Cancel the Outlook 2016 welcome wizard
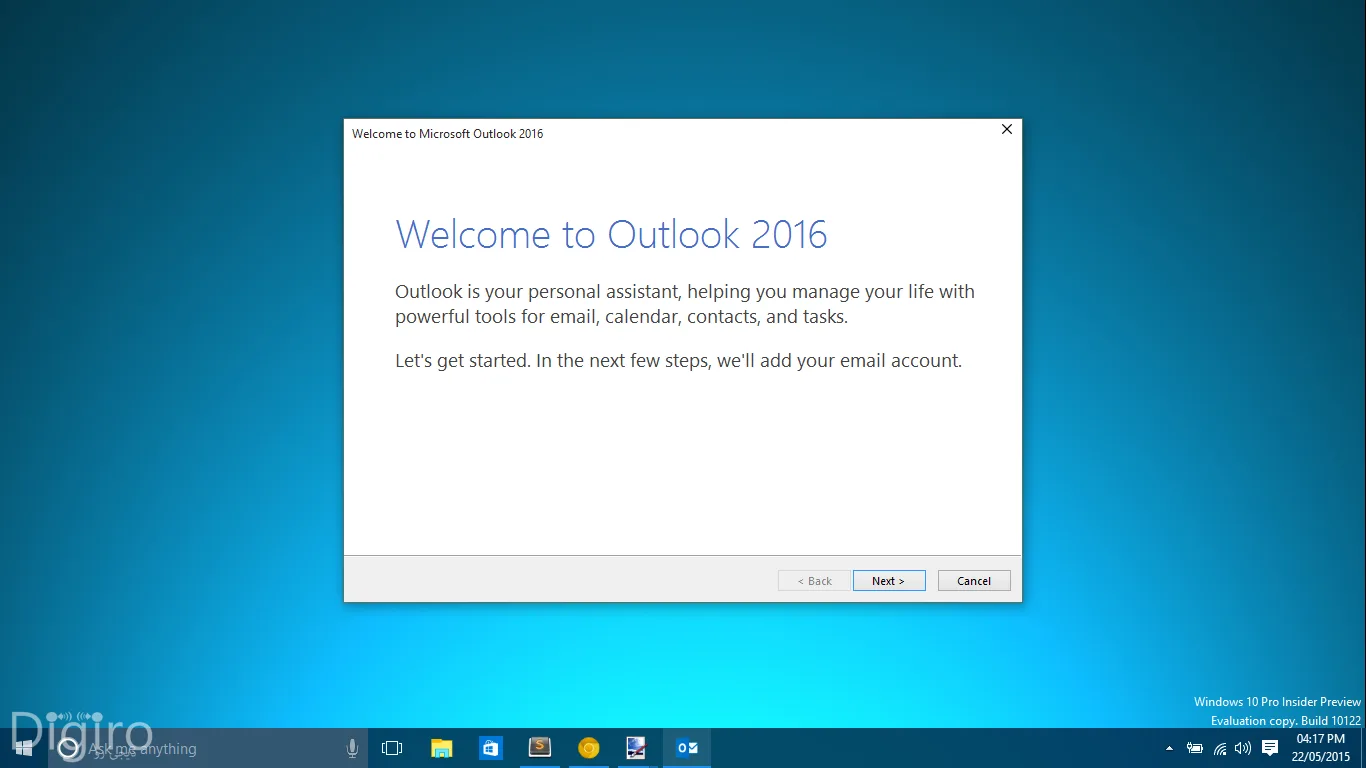The width and height of the screenshot is (1366, 768). coord(974,581)
